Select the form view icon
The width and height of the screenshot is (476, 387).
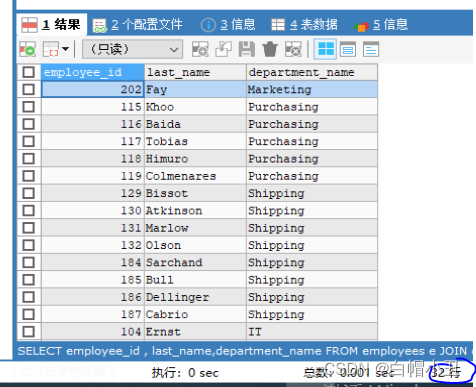[x=348, y=50]
